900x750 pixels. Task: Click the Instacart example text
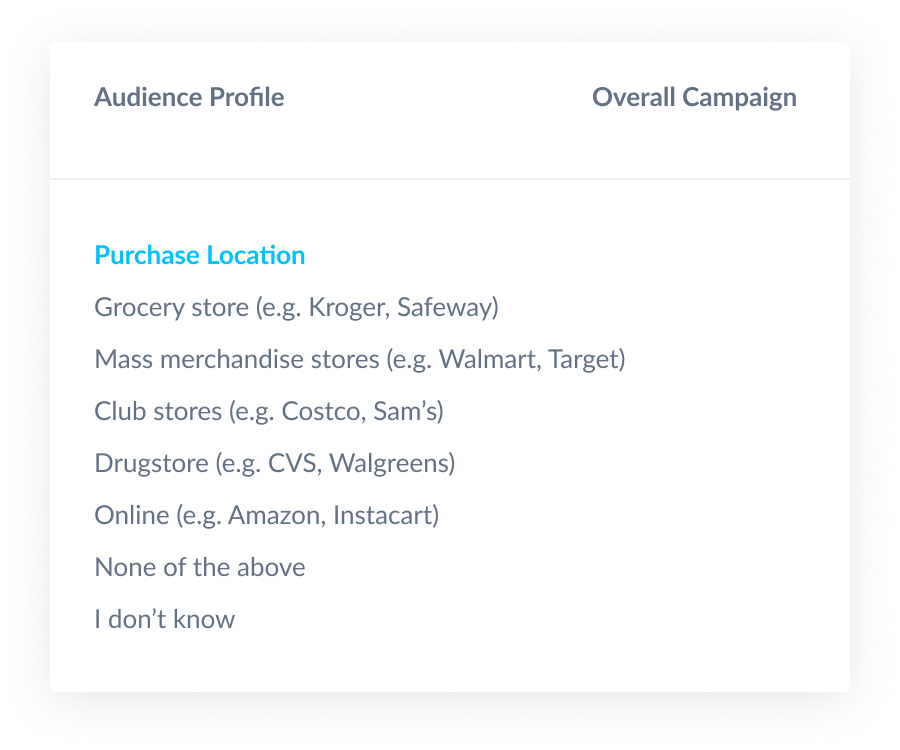tap(383, 515)
